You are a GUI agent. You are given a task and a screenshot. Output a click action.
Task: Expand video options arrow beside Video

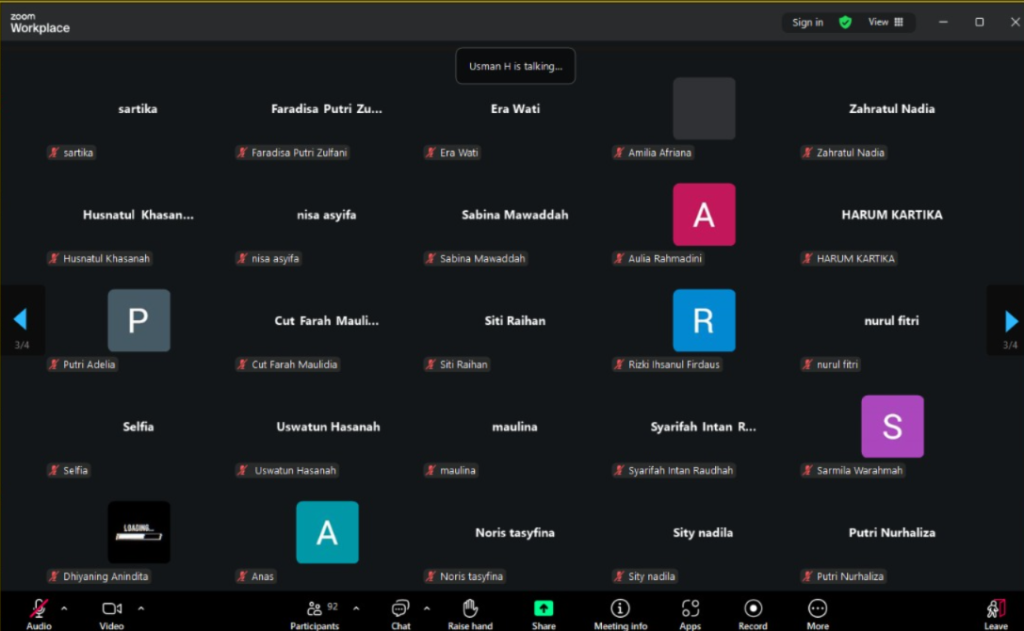[x=141, y=608]
